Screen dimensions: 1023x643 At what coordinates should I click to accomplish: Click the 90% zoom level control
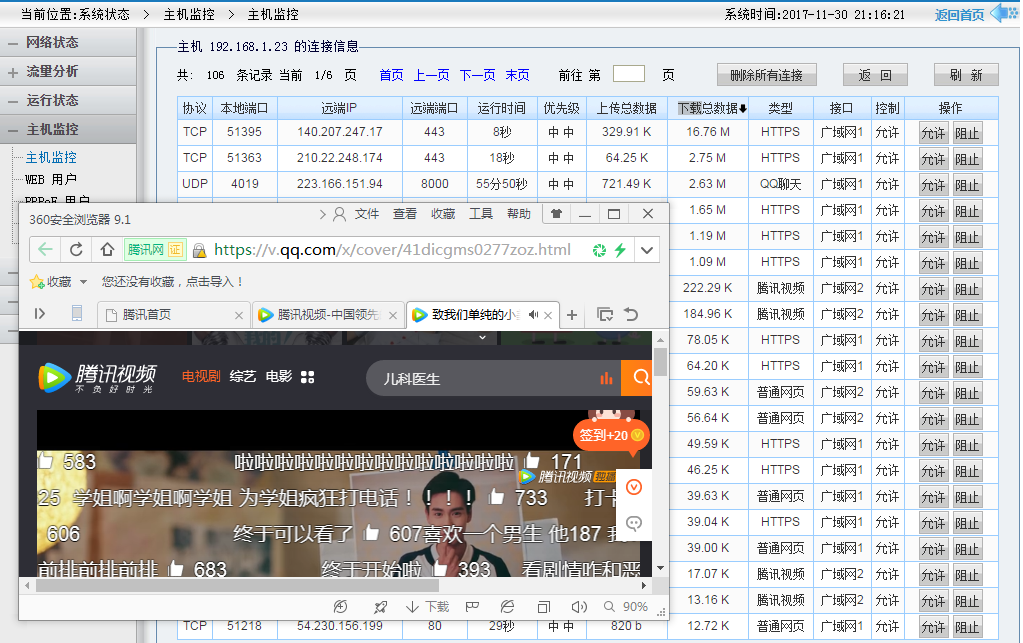click(x=626, y=607)
